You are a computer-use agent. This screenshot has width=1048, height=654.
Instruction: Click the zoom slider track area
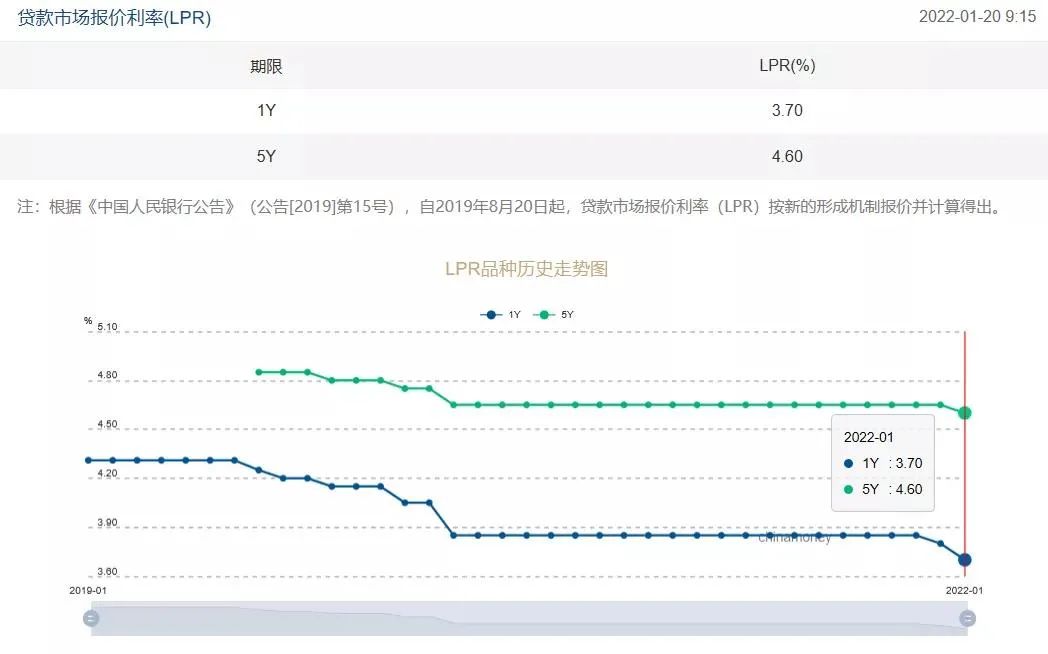click(529, 619)
